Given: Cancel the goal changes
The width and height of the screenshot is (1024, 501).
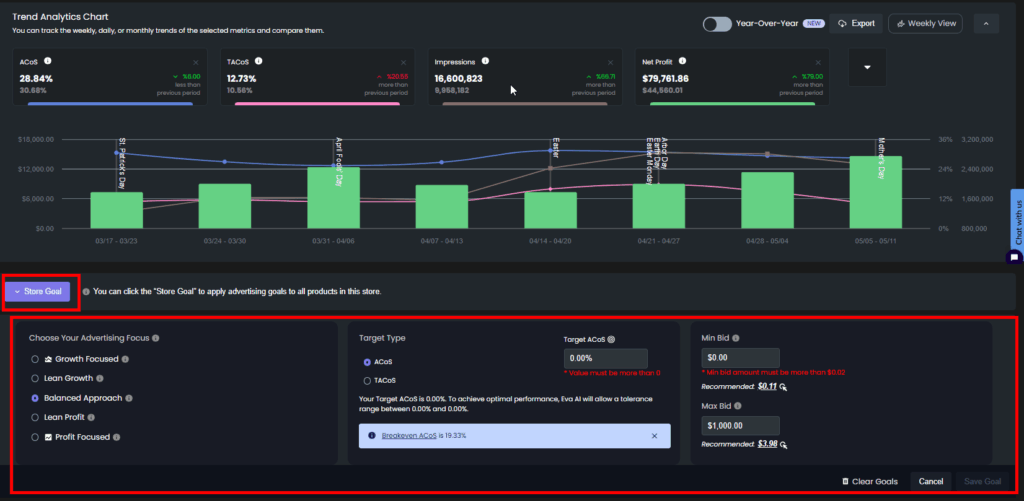Looking at the screenshot, I should click(x=931, y=481).
